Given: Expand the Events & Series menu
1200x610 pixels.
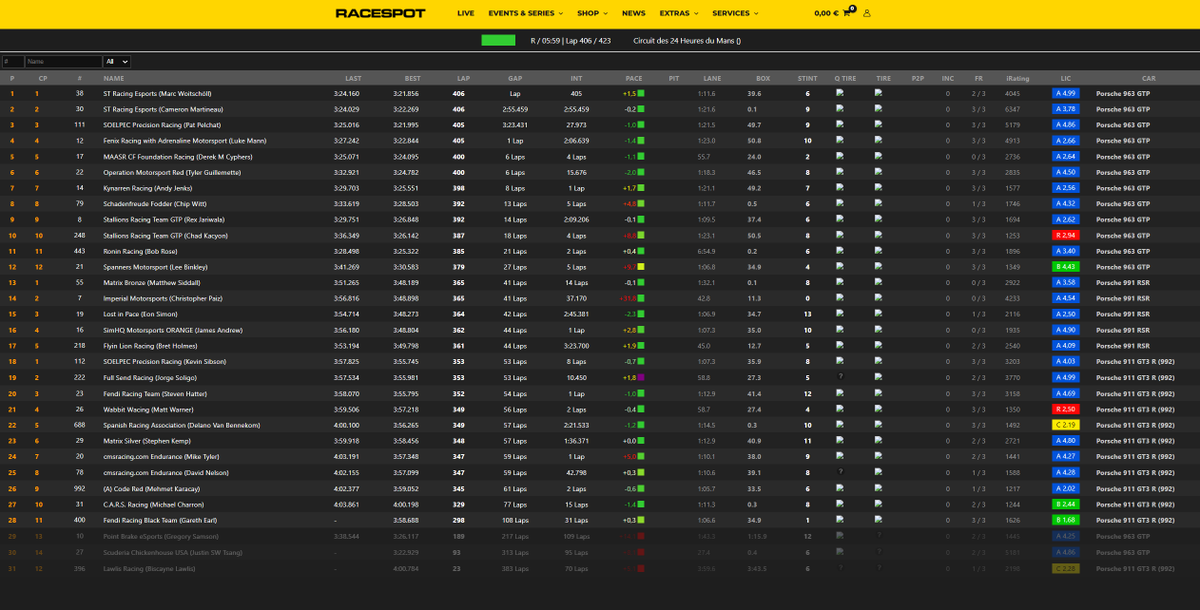Looking at the screenshot, I should 525,13.
